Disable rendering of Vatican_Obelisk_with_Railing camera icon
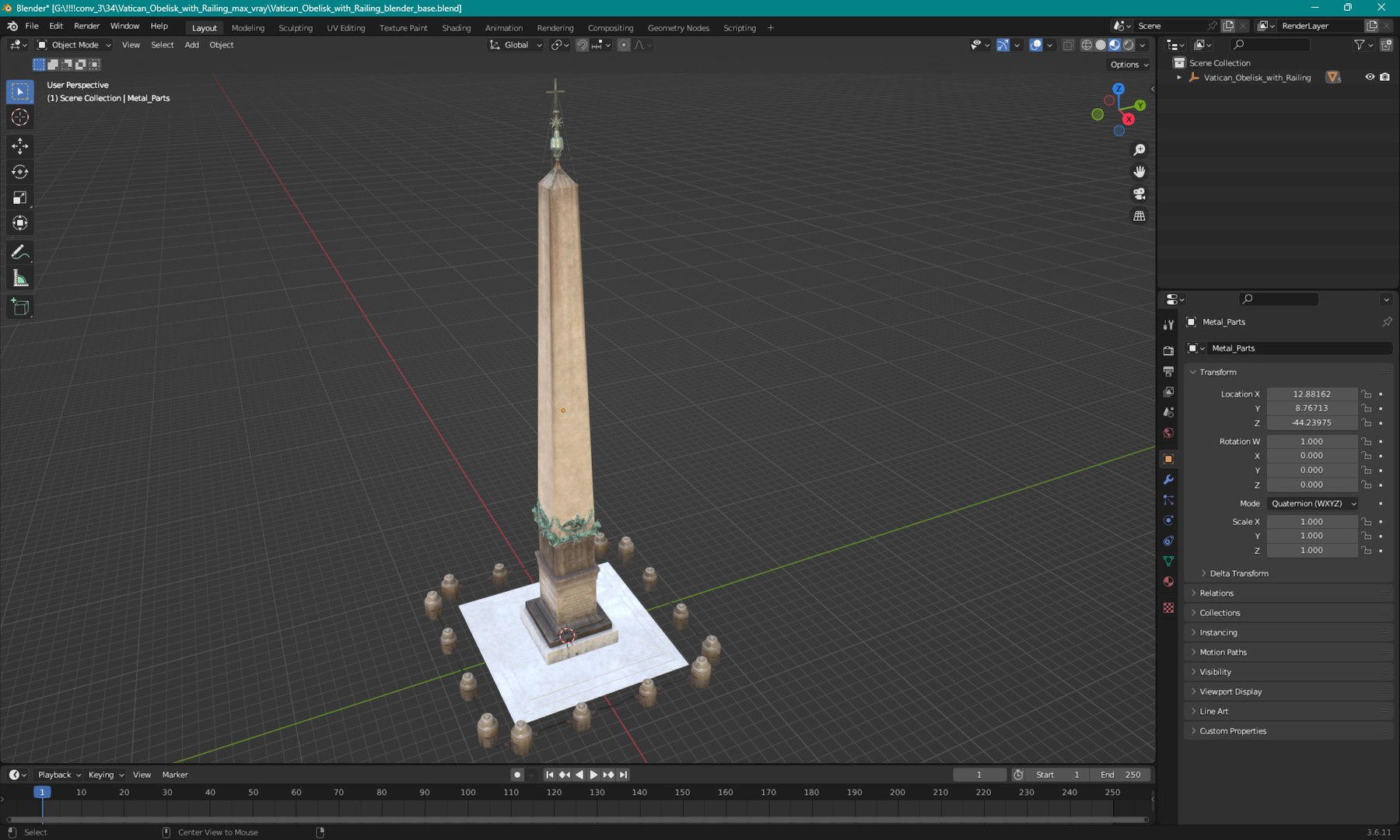The image size is (1400, 840). coord(1384,77)
